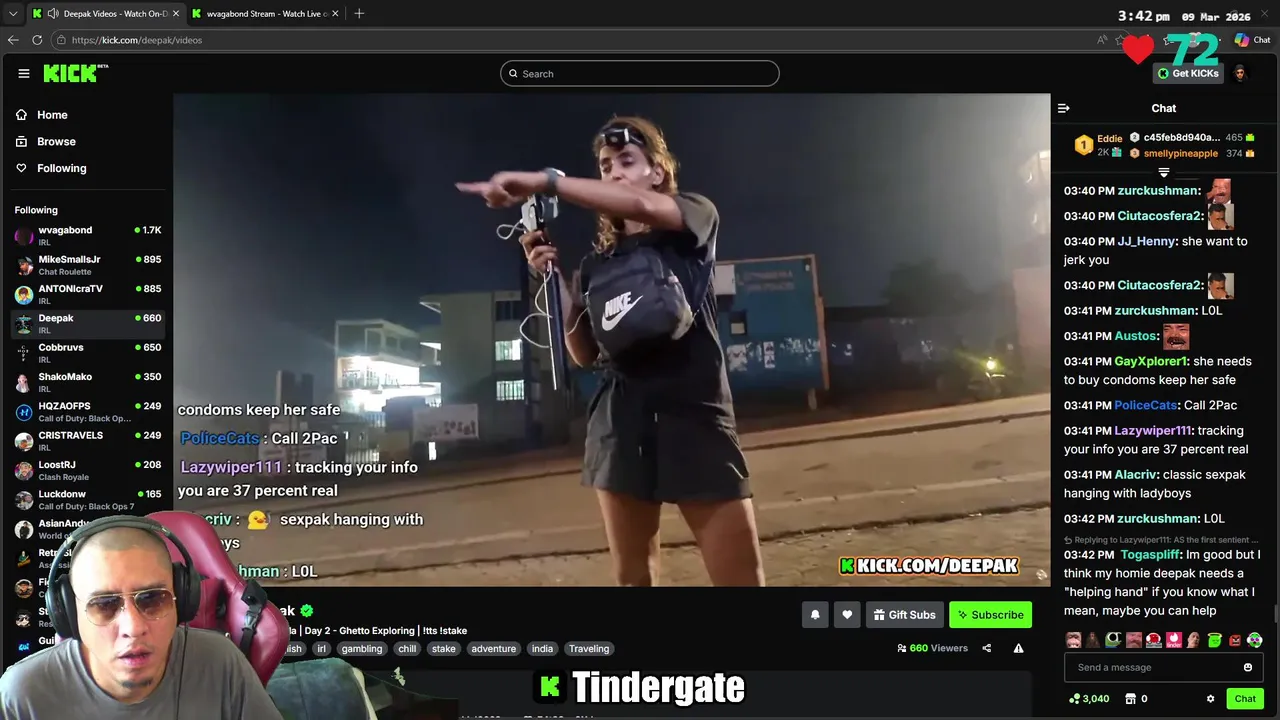Close the wvagabond Stream tab

(335, 14)
